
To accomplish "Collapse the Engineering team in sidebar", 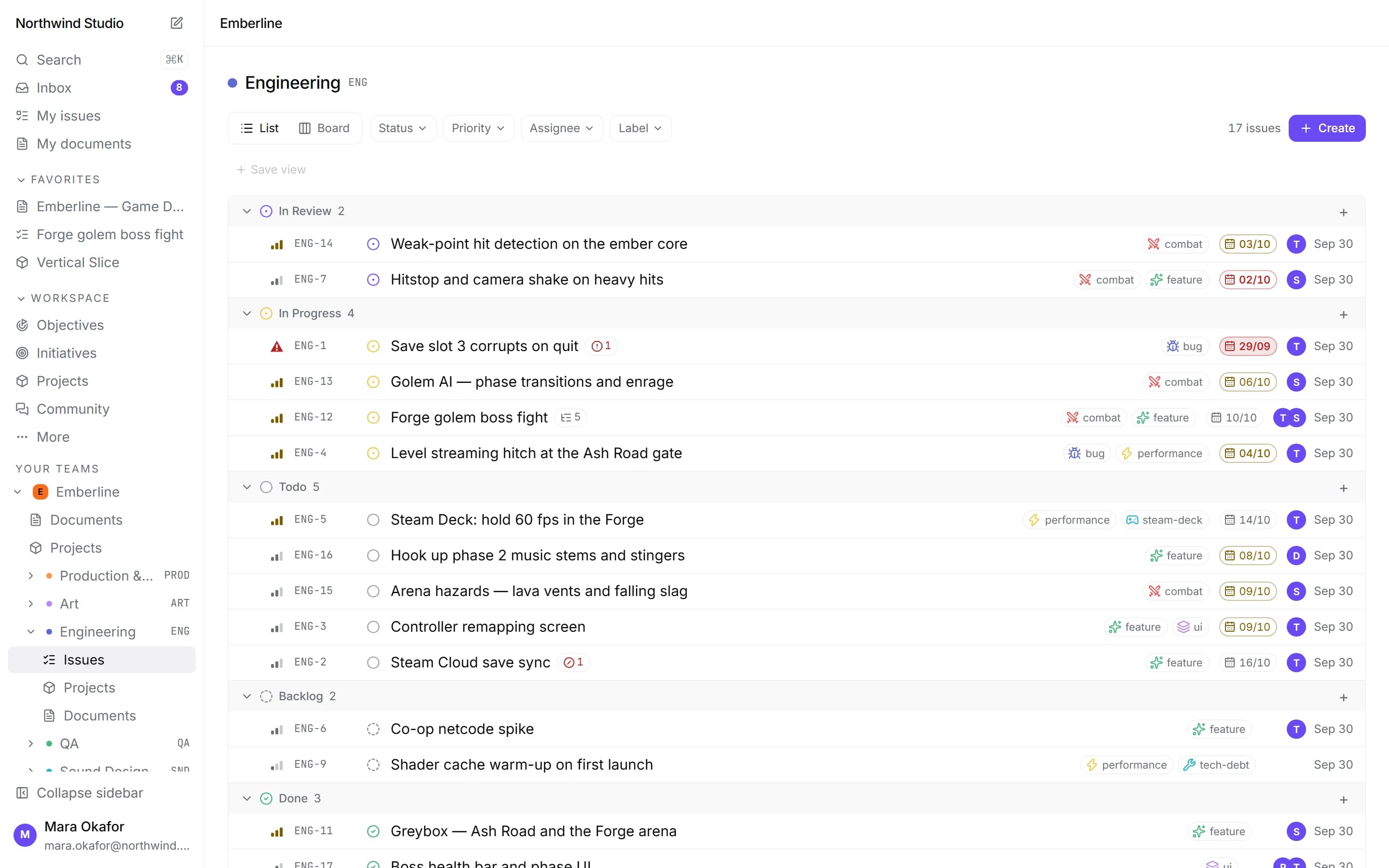I will point(31,632).
